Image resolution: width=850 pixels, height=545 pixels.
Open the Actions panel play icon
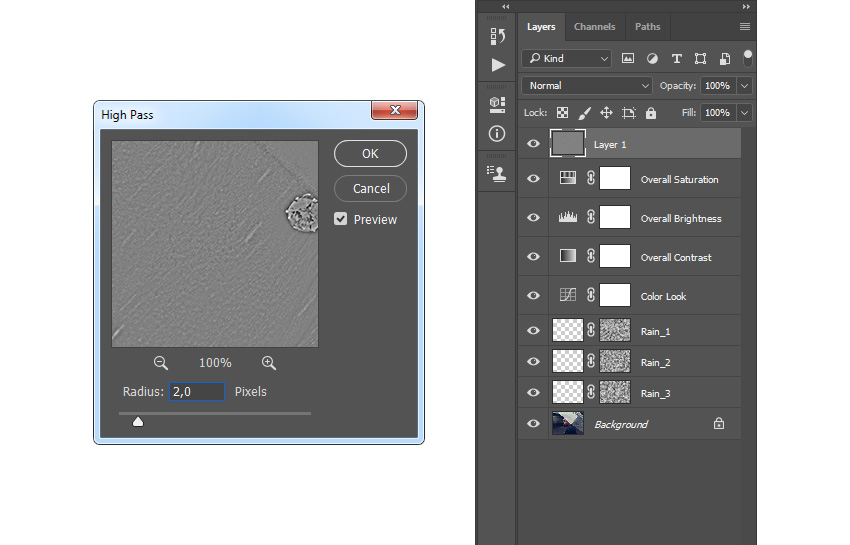(x=498, y=65)
